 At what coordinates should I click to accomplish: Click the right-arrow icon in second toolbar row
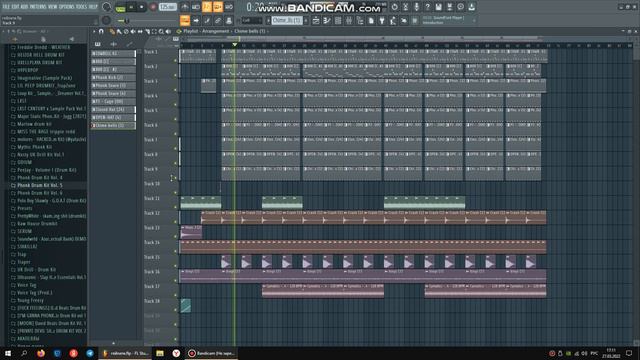[196, 20]
